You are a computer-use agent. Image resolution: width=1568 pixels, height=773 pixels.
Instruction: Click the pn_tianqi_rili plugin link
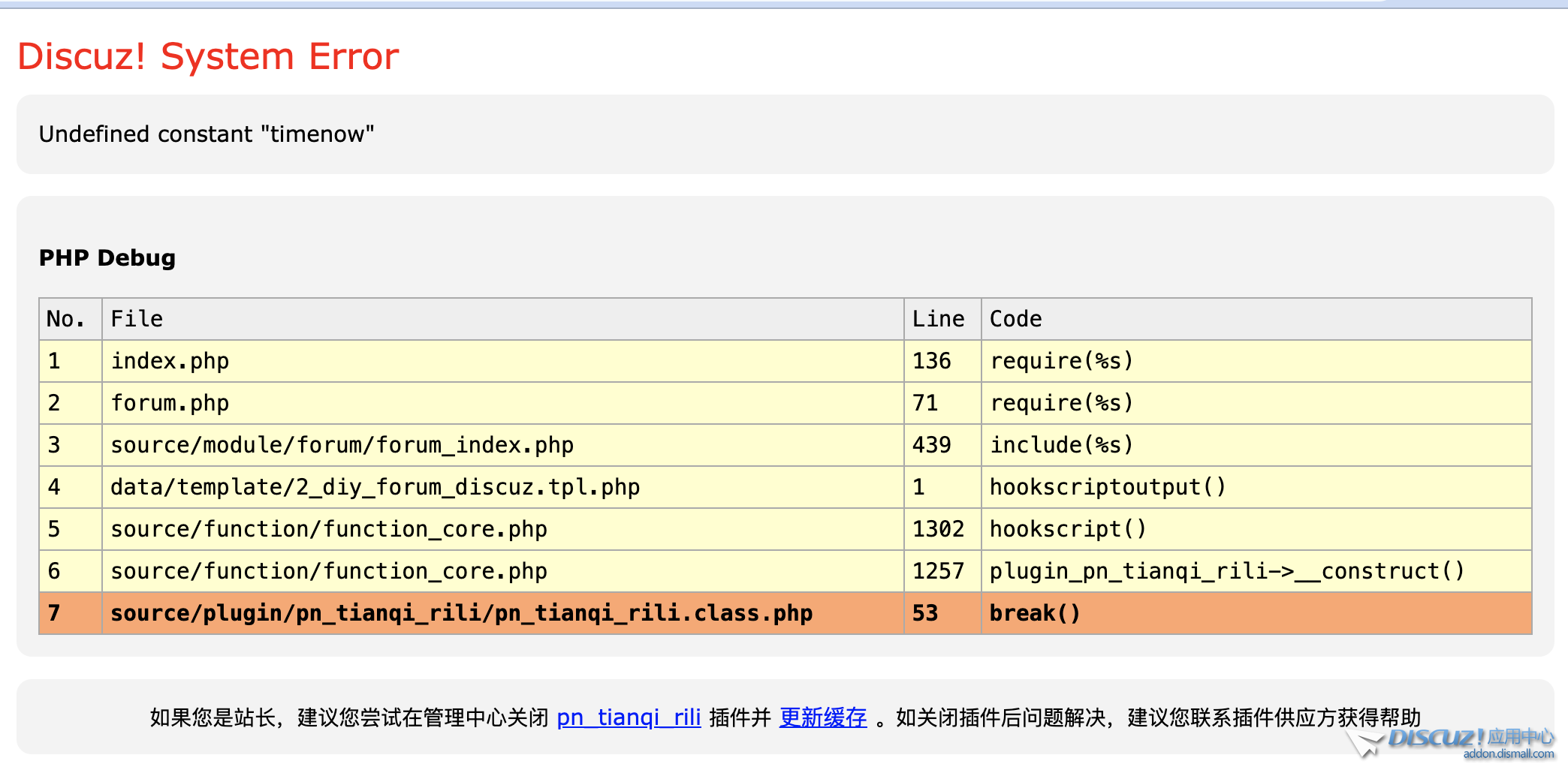tap(629, 717)
